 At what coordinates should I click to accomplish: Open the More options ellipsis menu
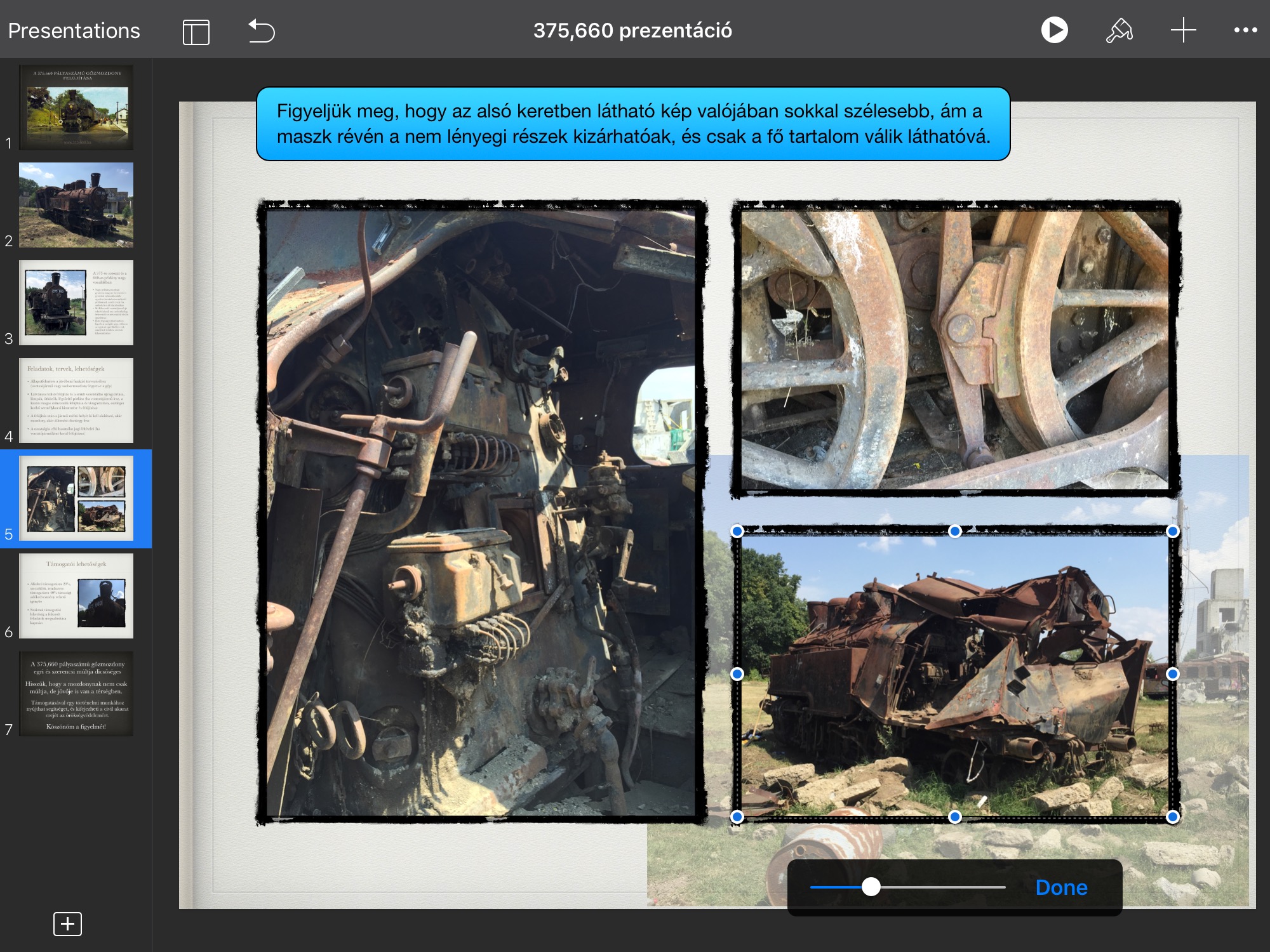pos(1245,30)
